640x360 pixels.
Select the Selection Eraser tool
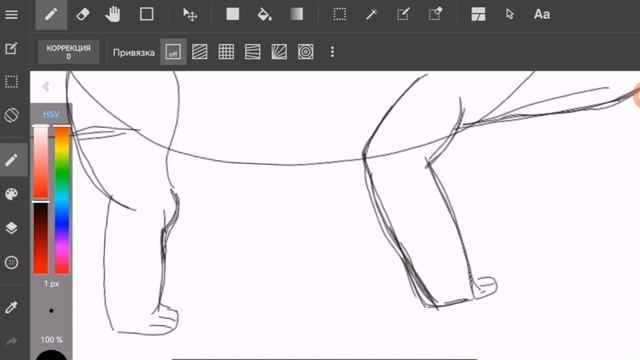coord(435,14)
